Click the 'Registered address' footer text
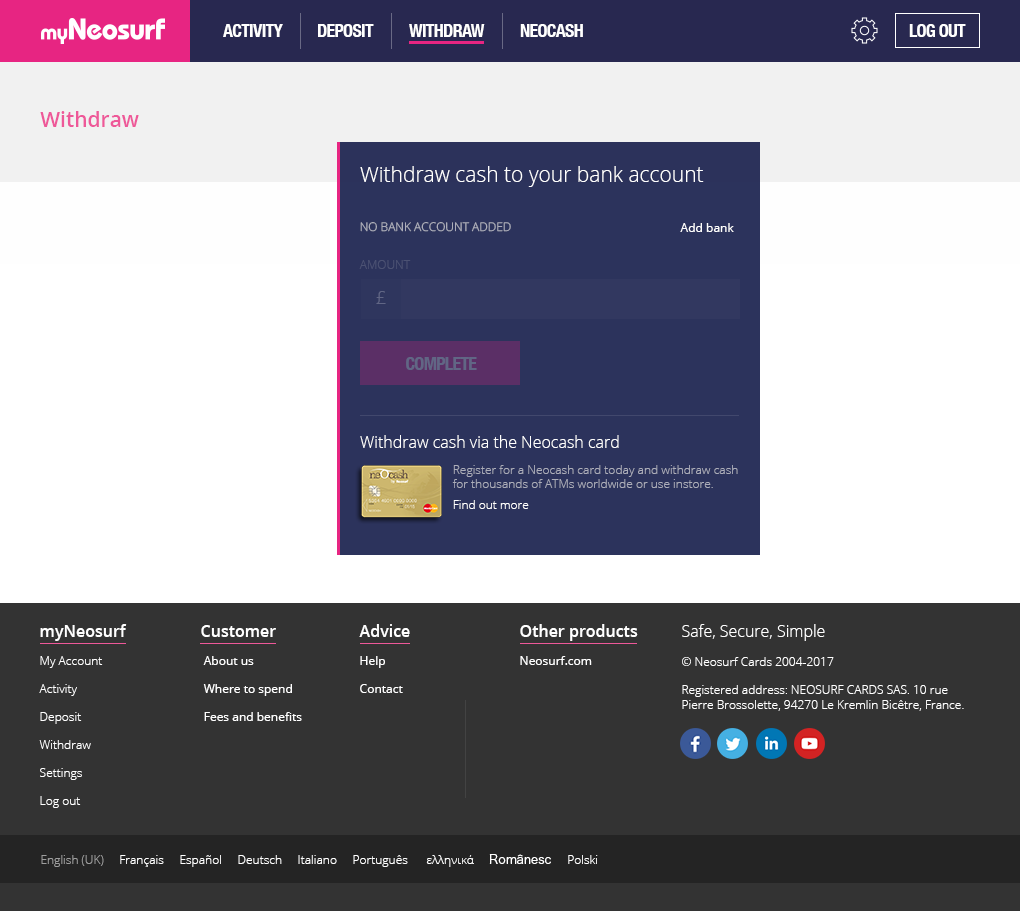The width and height of the screenshot is (1020, 911). click(822, 697)
